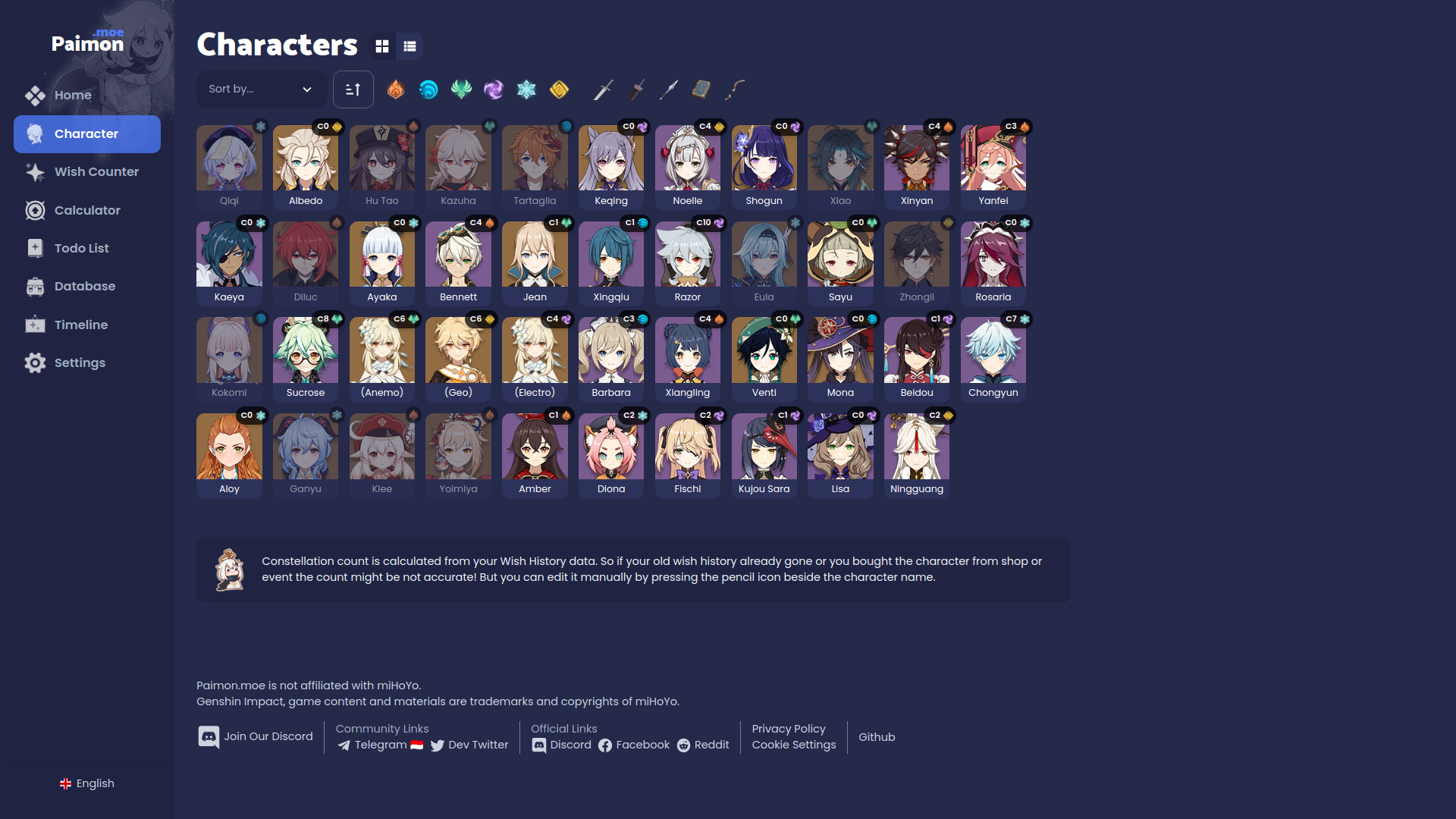1456x819 pixels.
Task: Filter by catalyst book weapon icon
Action: (701, 89)
